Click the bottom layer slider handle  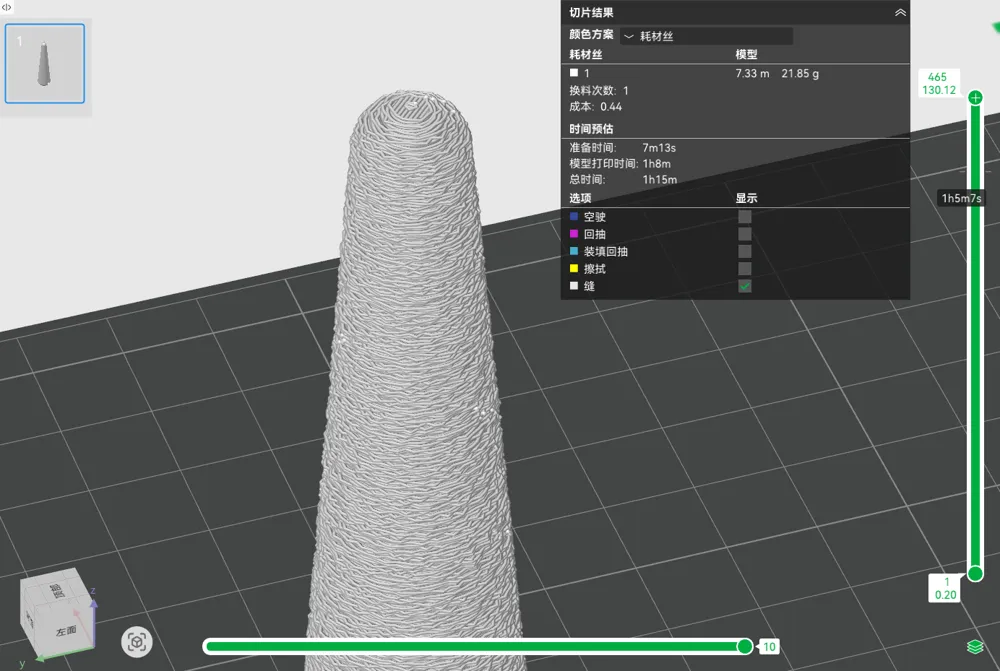(x=975, y=574)
